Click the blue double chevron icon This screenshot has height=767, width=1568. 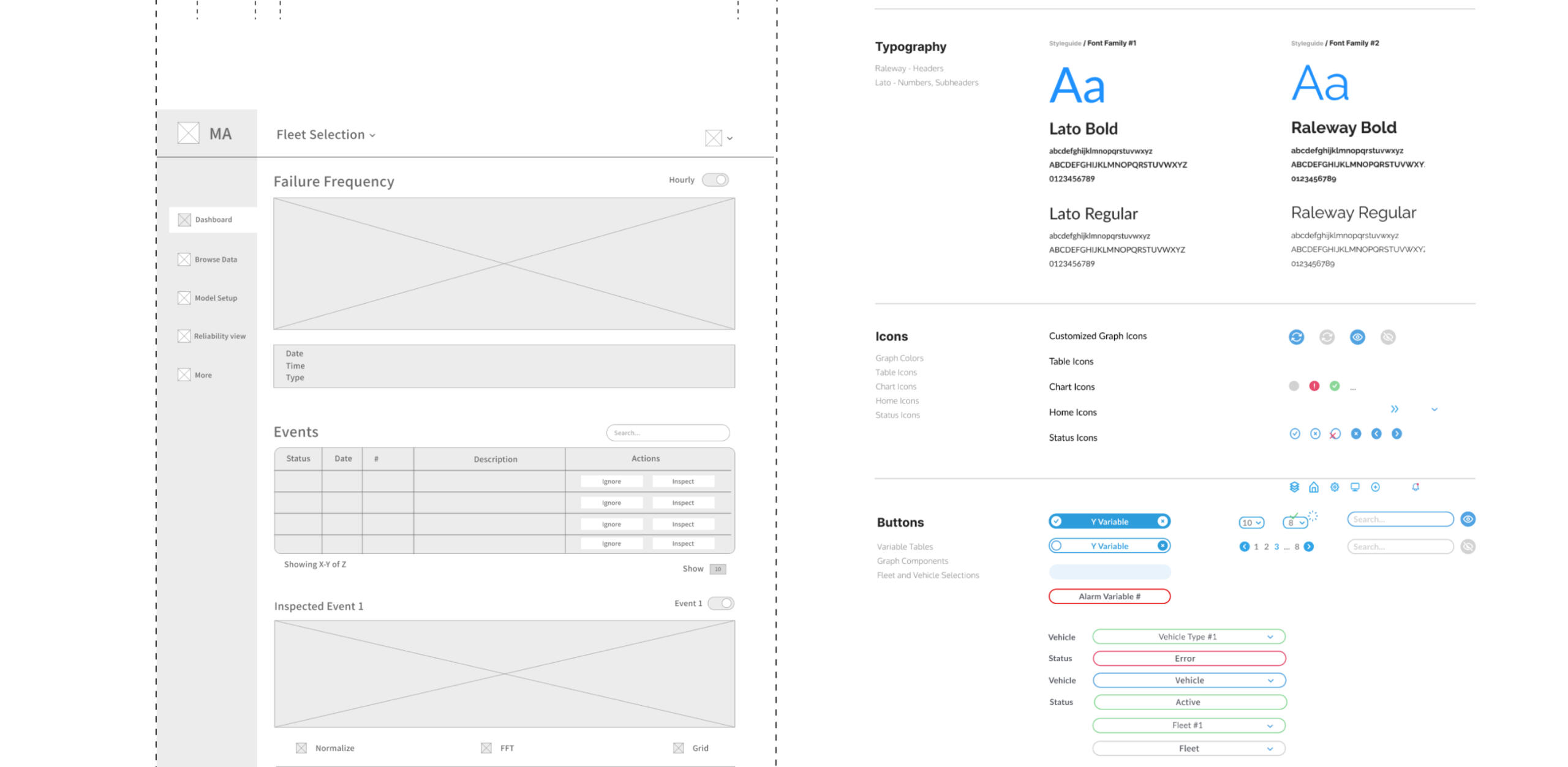(x=1395, y=409)
